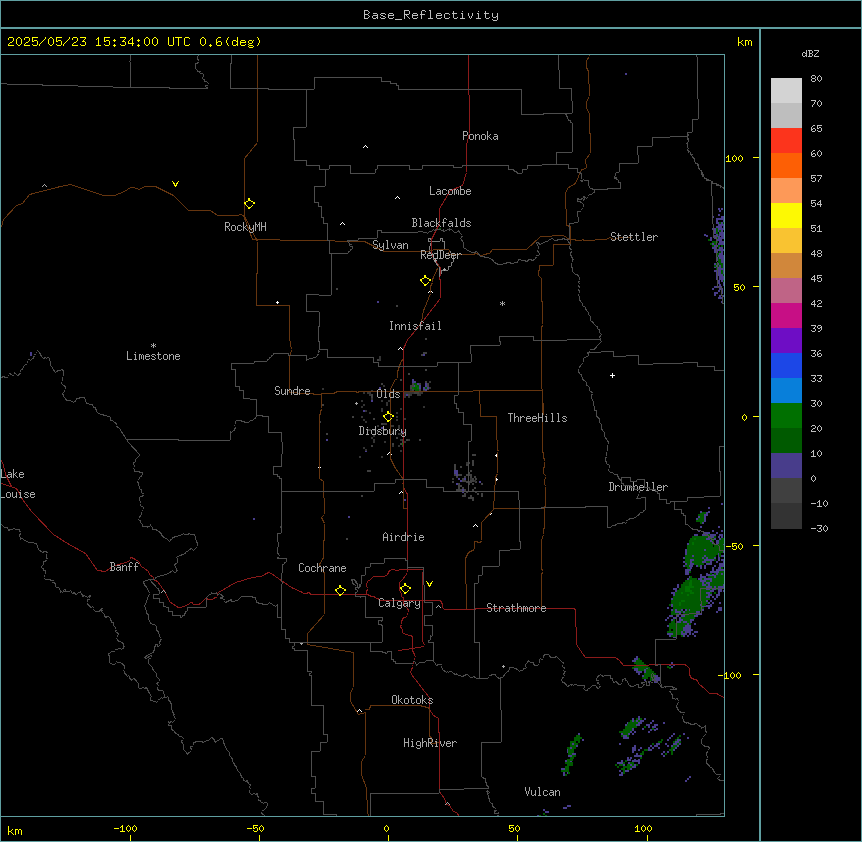Click the HighRiver label
This screenshot has width=862, height=842.
tap(430, 743)
